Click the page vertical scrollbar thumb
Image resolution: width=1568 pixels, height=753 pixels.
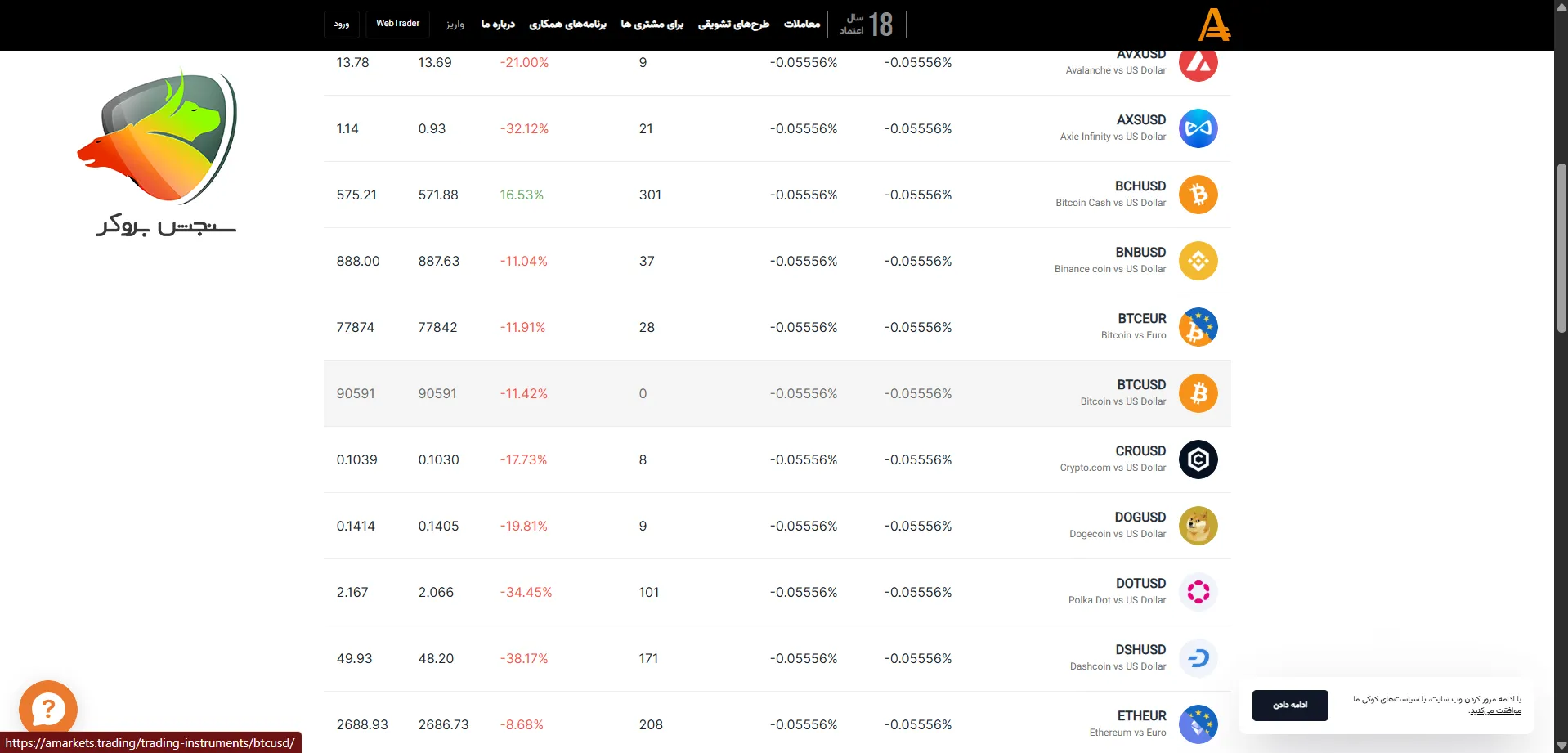1561,245
